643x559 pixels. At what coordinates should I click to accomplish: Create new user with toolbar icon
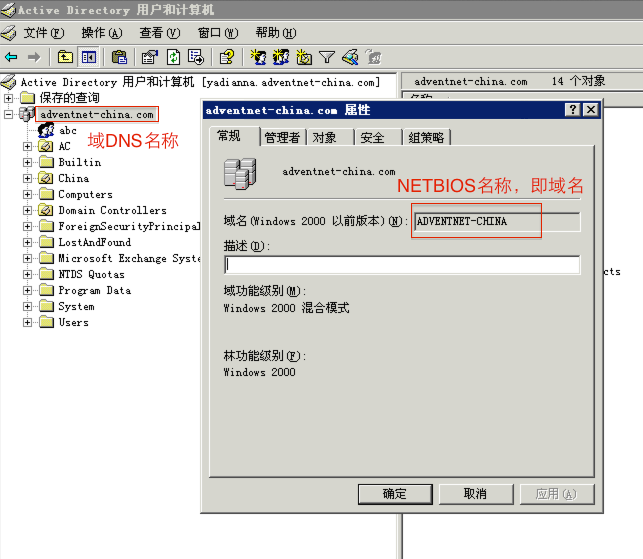coord(258,57)
